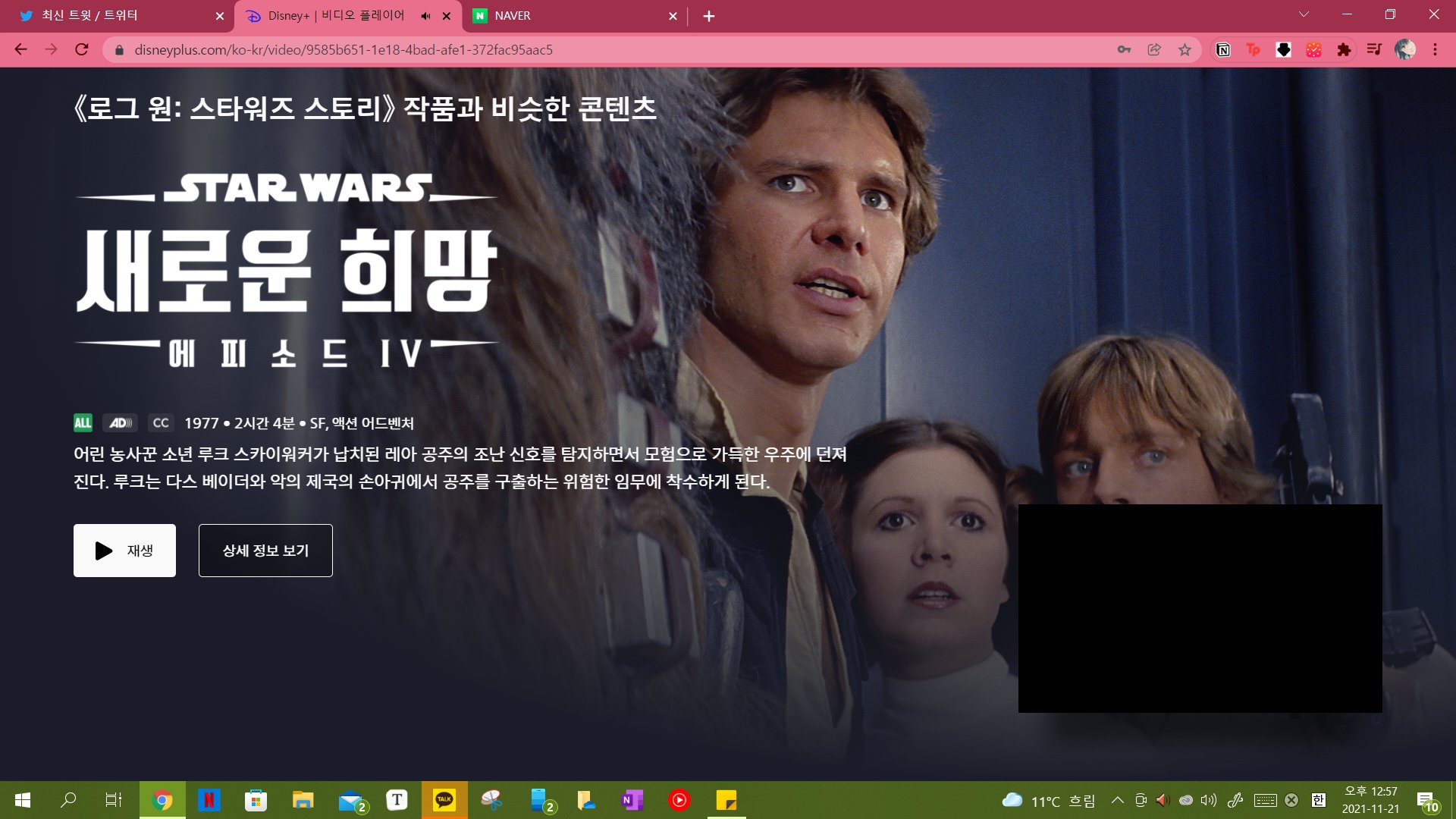
Task: Open KakaoTalk from the taskbar
Action: [x=444, y=800]
